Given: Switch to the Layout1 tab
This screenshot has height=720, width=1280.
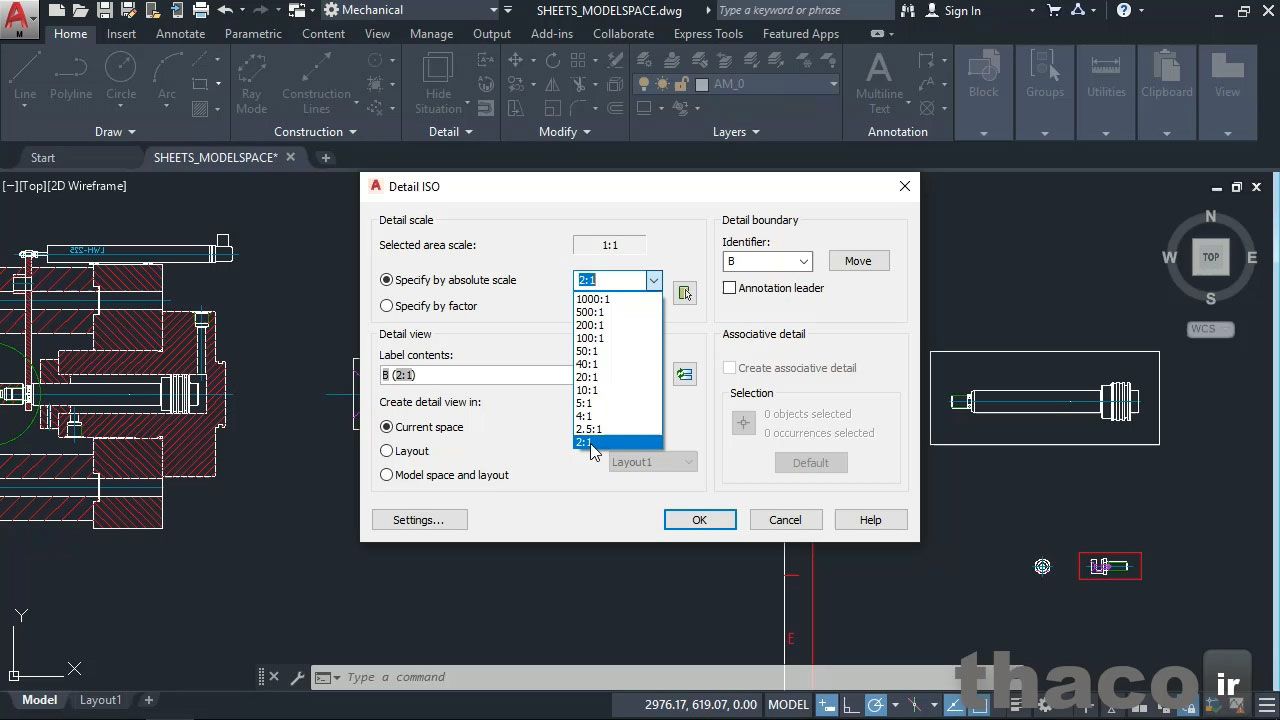Looking at the screenshot, I should tap(100, 700).
